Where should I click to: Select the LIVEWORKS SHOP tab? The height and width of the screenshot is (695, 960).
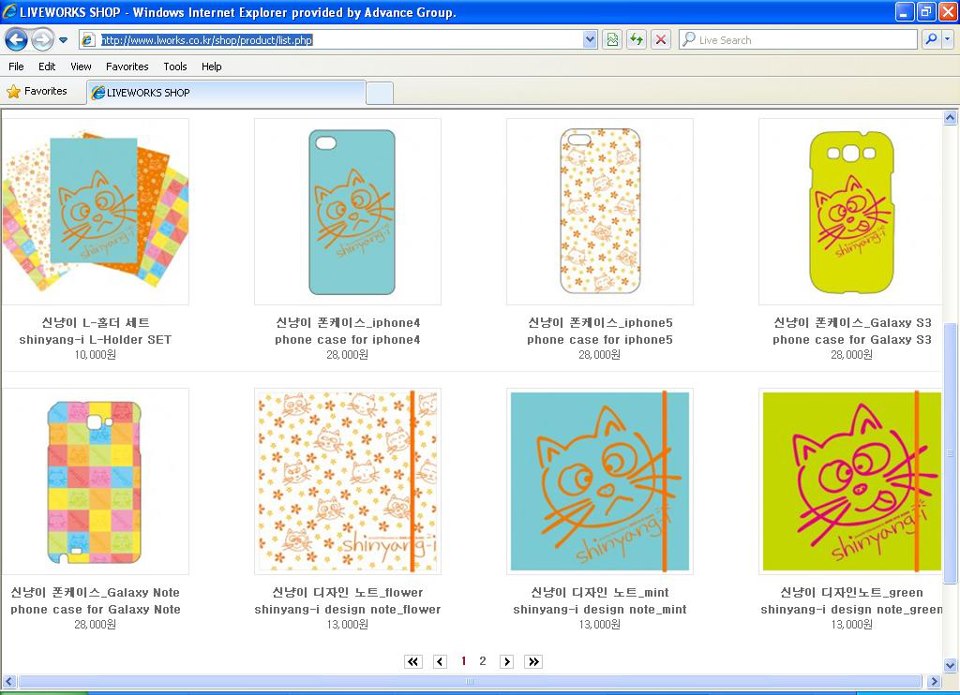click(x=227, y=92)
